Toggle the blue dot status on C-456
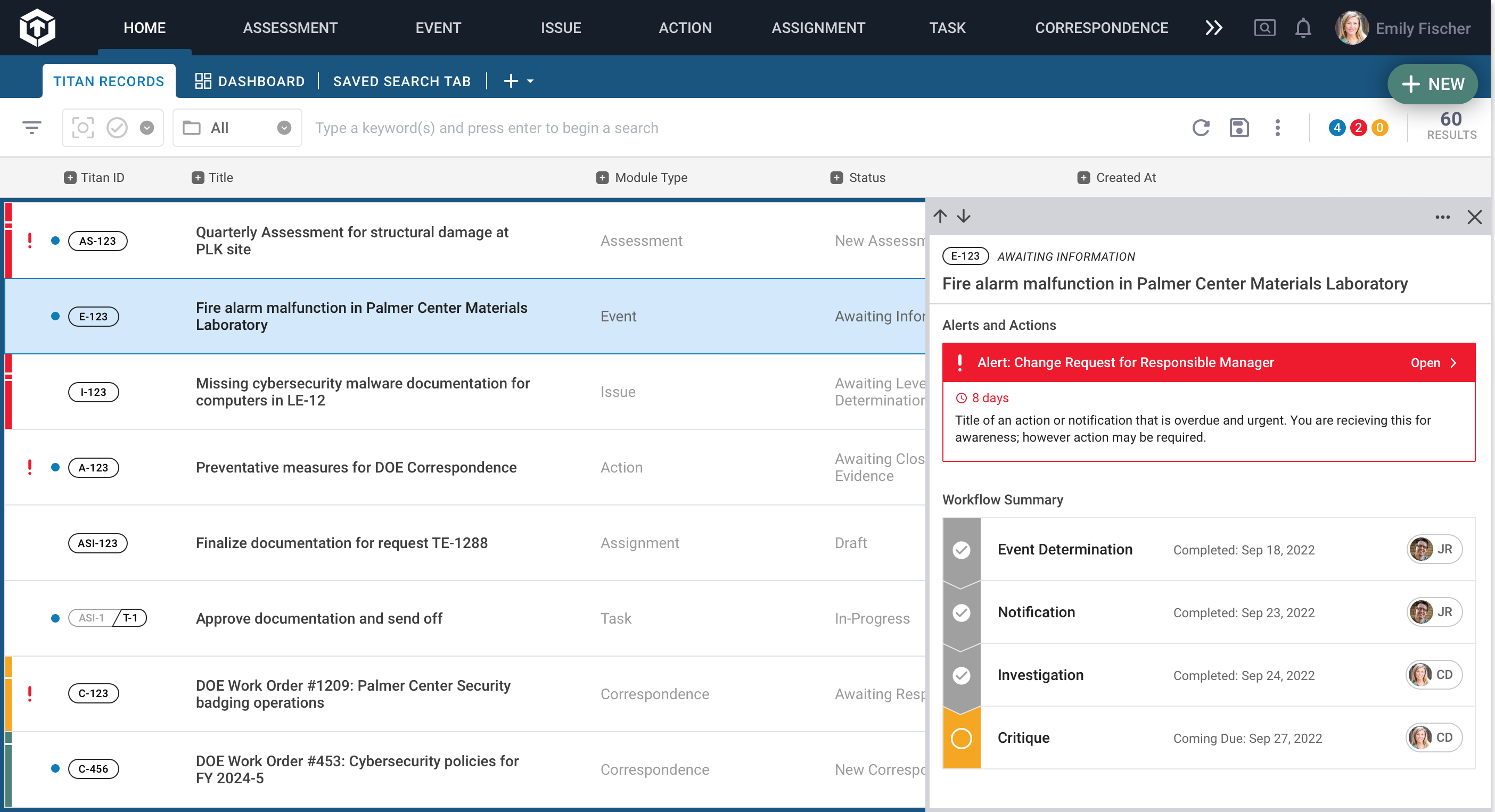The width and height of the screenshot is (1495, 812). point(55,769)
